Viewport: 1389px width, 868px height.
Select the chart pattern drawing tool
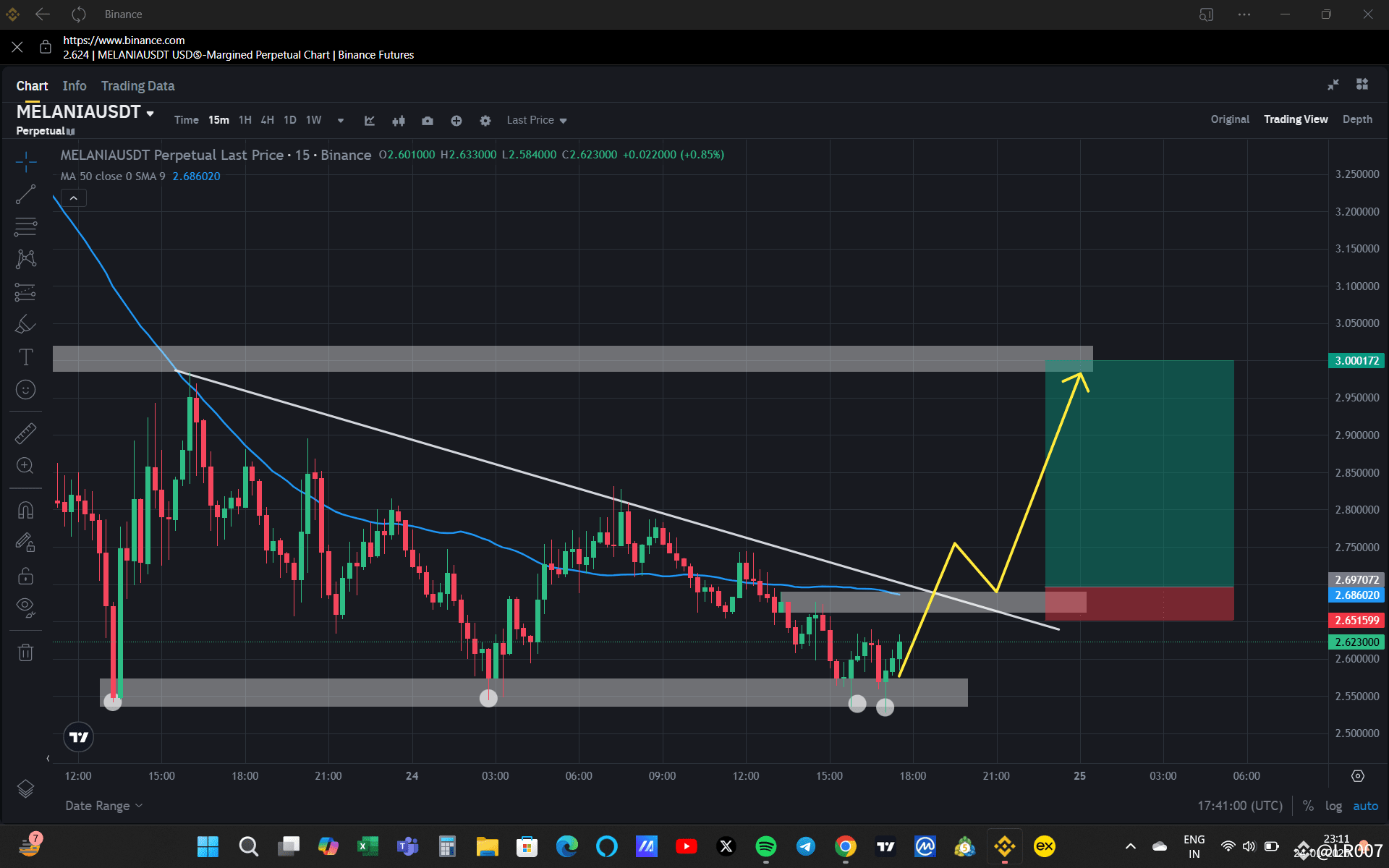tap(26, 259)
